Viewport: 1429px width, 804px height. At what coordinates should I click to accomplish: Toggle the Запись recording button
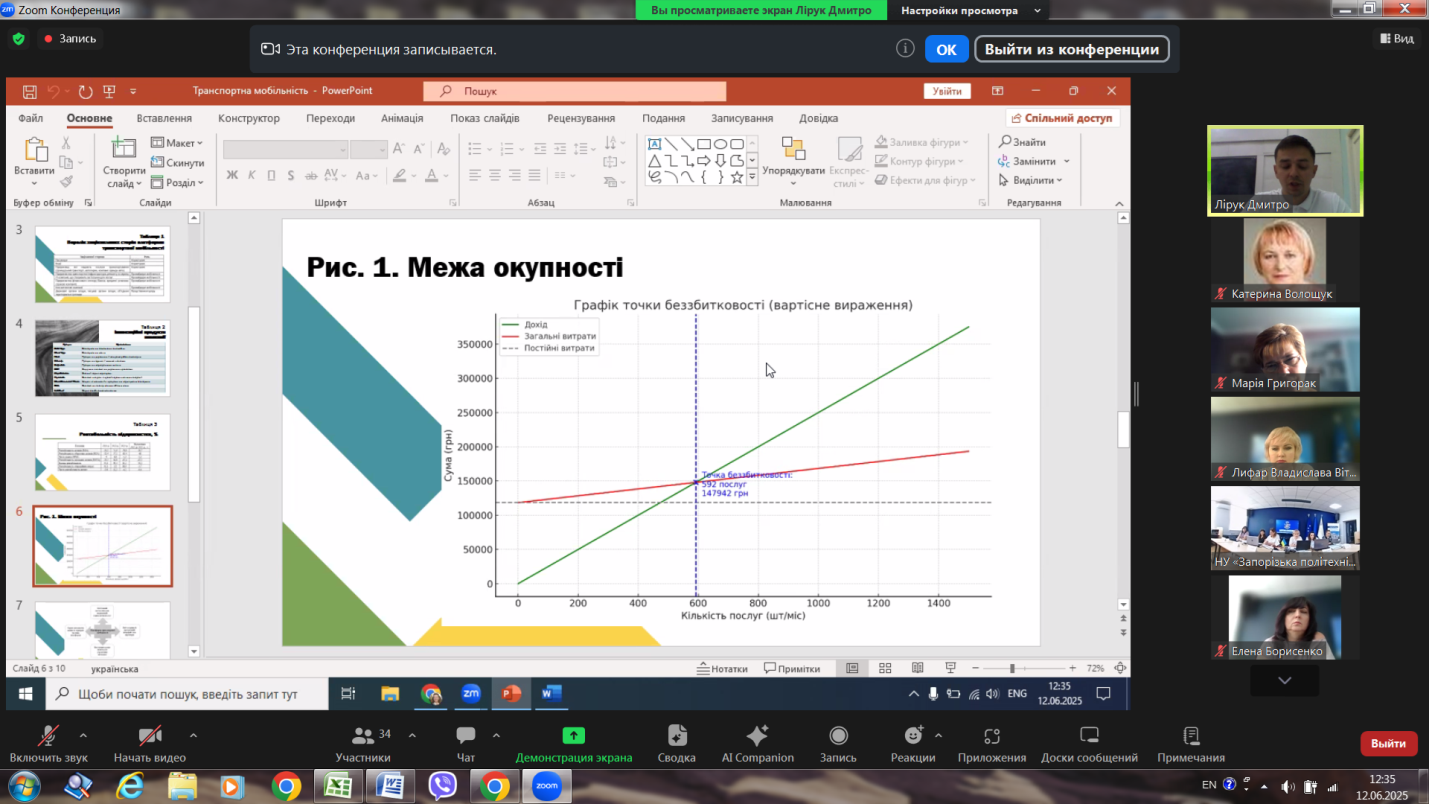[x=838, y=736]
